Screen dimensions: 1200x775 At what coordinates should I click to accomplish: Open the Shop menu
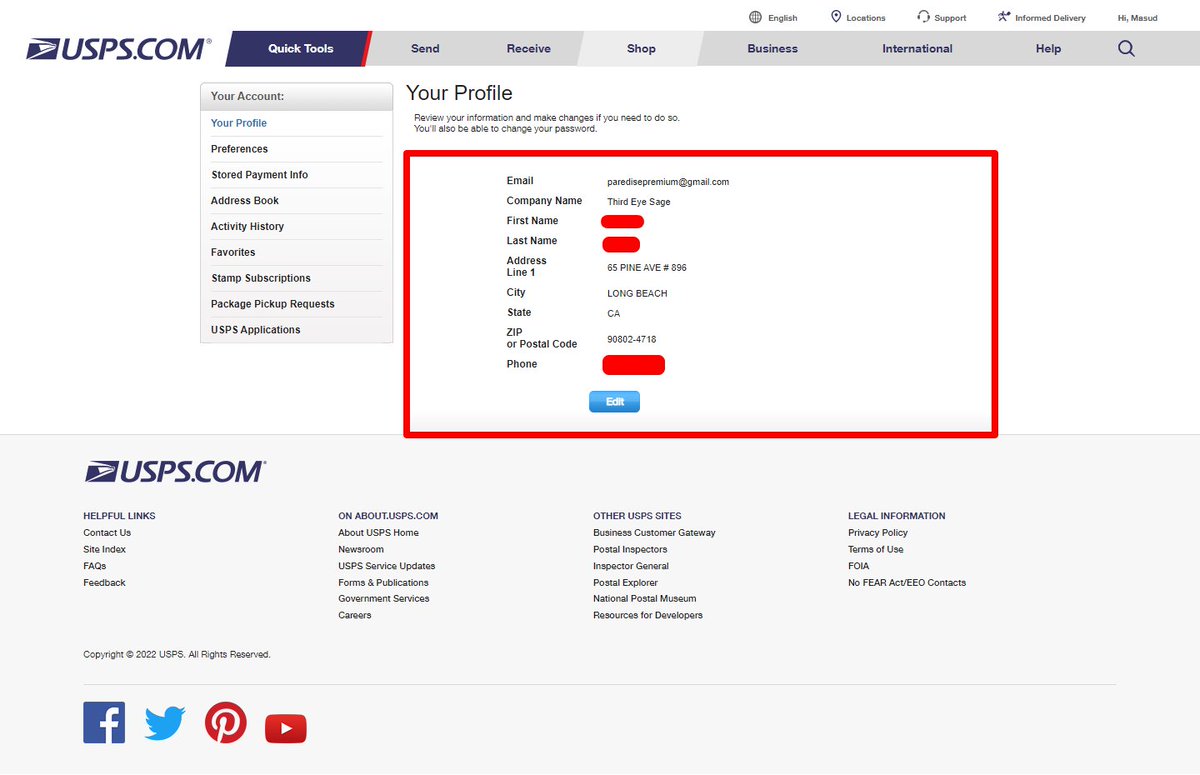[641, 48]
